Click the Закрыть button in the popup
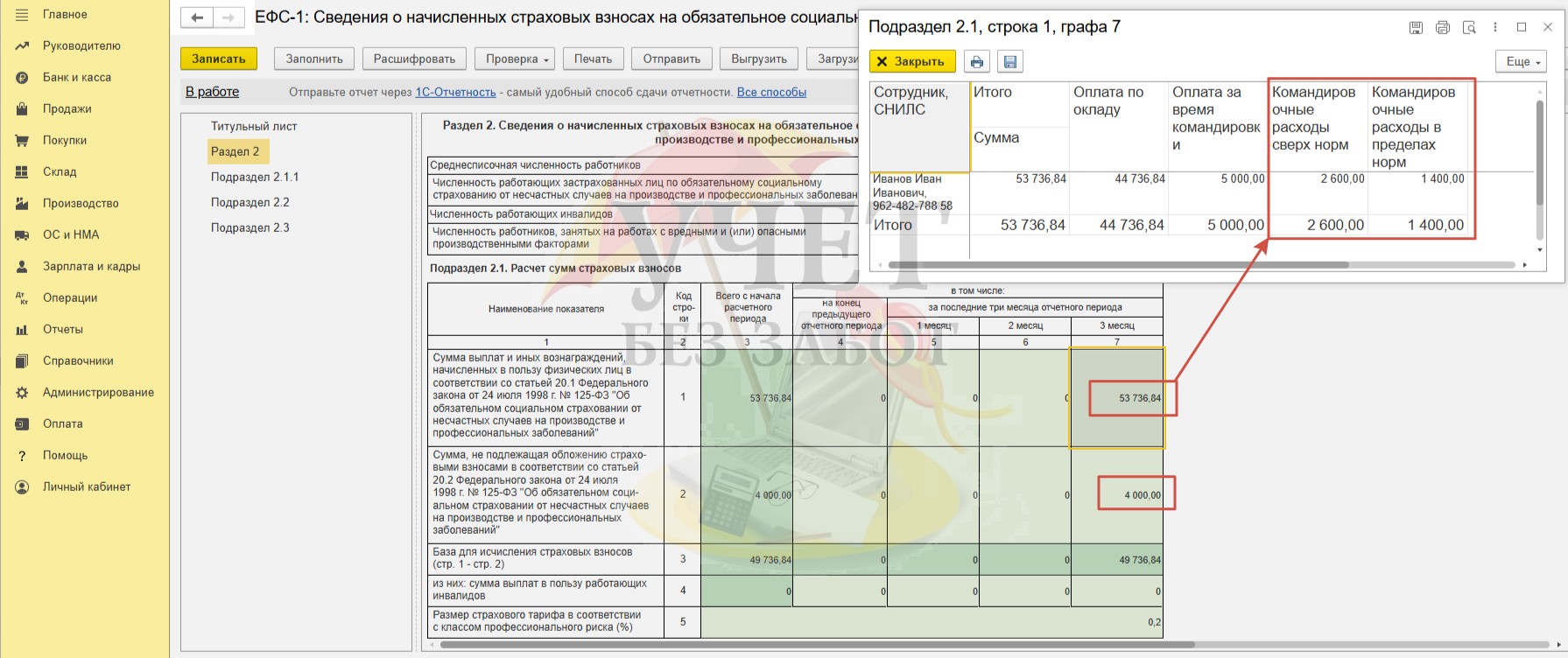This screenshot has width=1568, height=658. tap(912, 61)
